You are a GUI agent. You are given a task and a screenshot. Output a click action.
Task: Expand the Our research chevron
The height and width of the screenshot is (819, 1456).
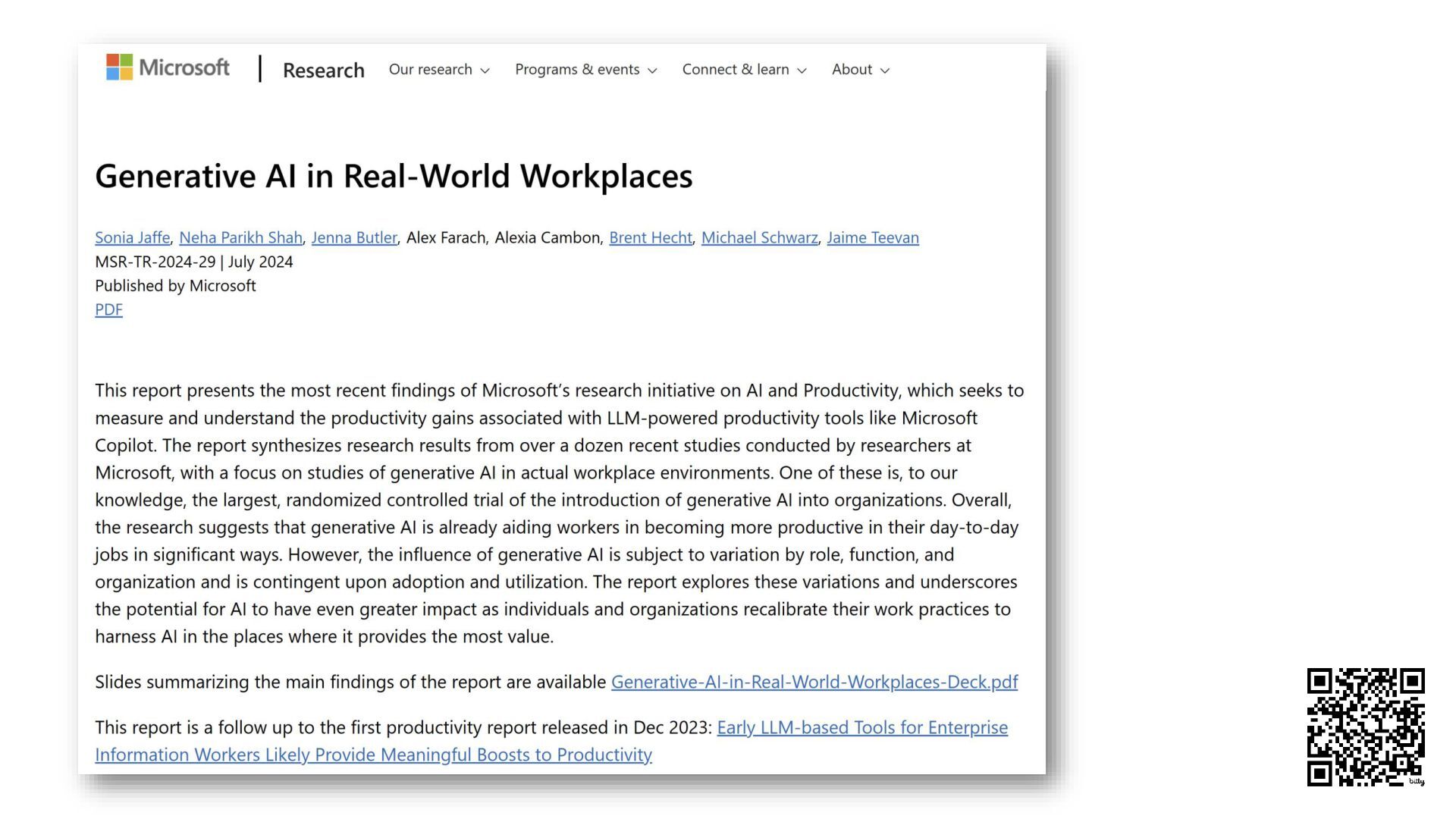click(x=485, y=71)
